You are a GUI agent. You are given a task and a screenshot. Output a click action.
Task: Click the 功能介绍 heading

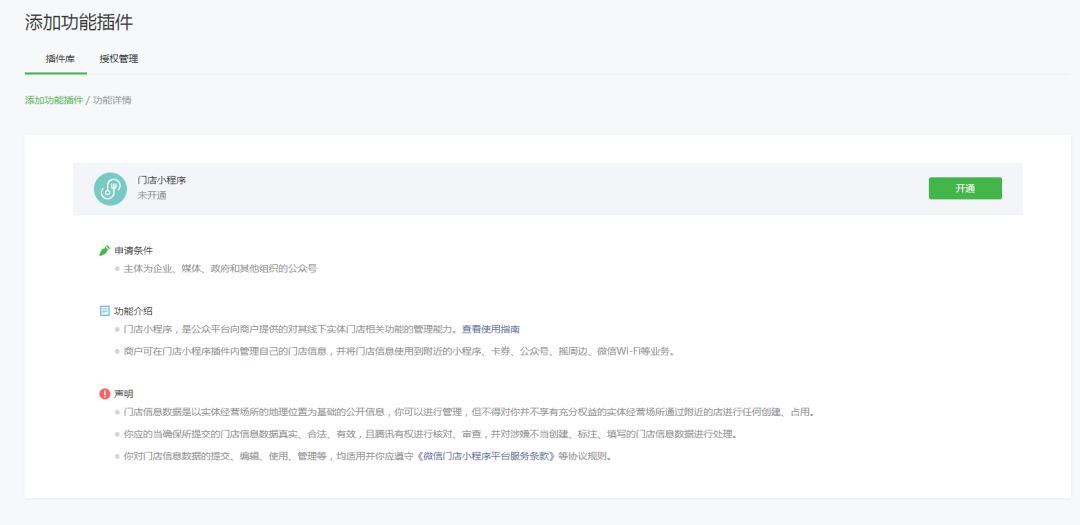(x=134, y=311)
